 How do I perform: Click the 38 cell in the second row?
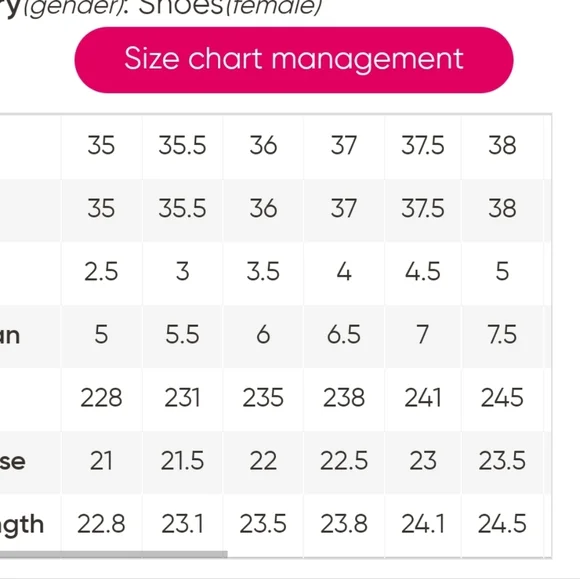[502, 208]
